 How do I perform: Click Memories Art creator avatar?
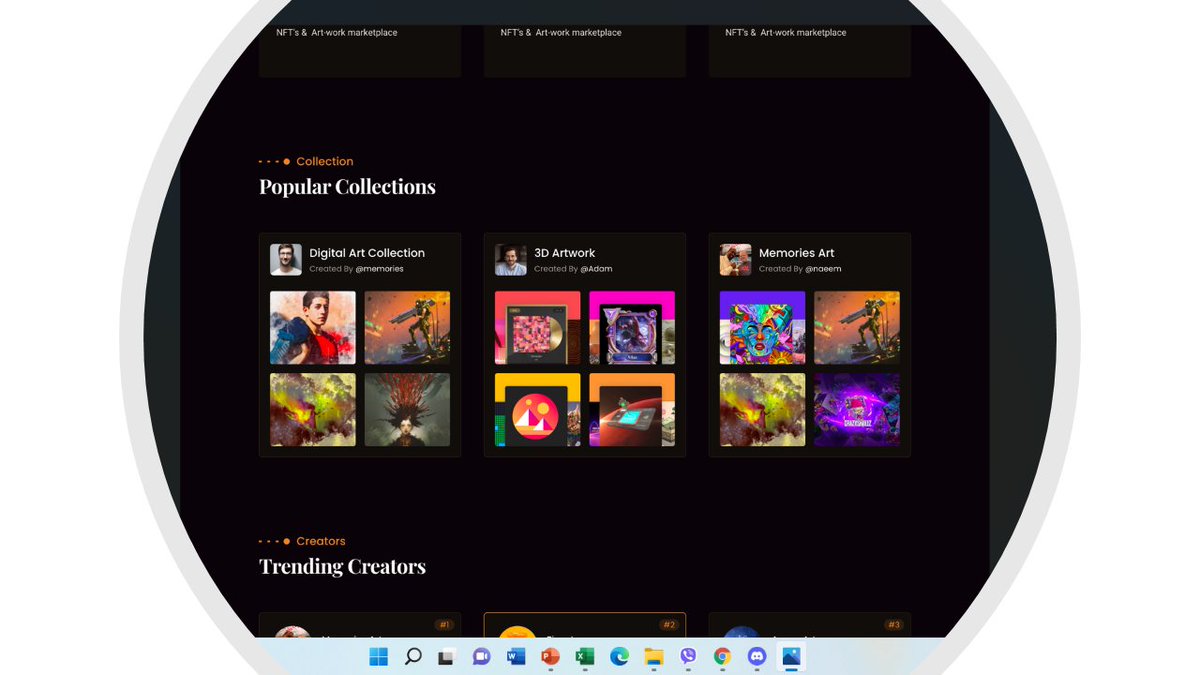point(736,260)
